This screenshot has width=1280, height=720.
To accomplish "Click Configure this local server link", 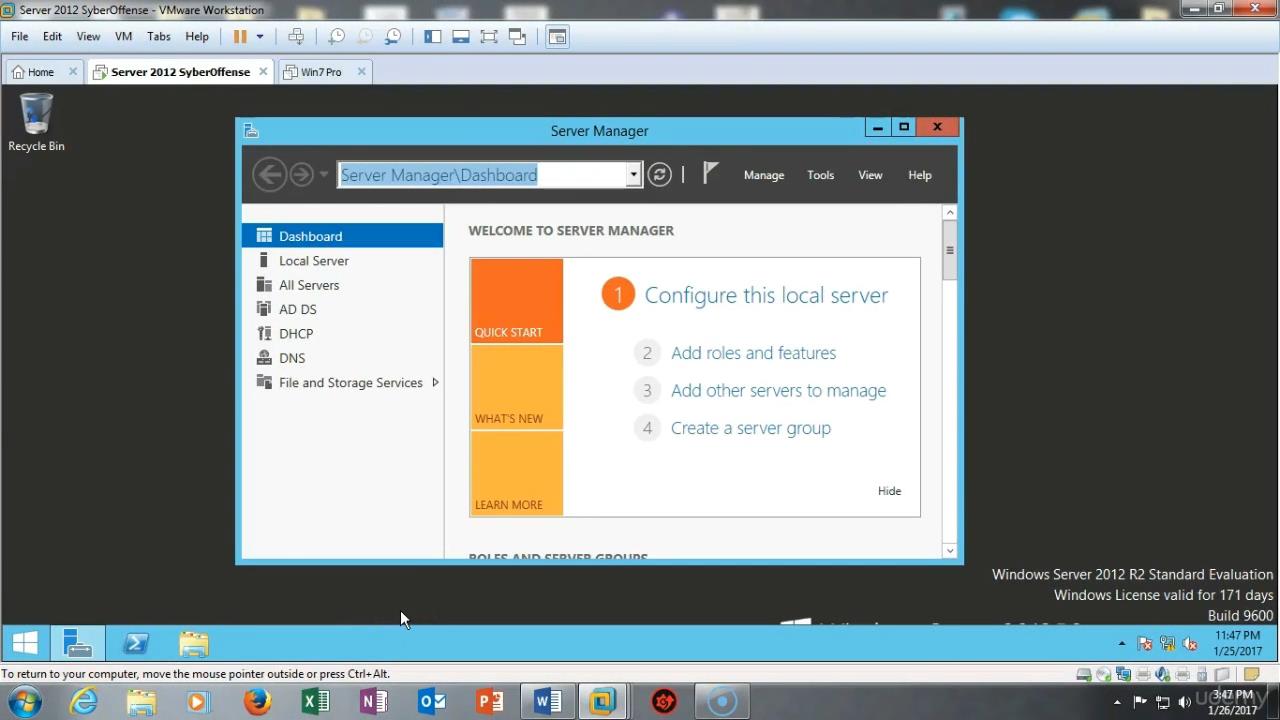I will (766, 295).
